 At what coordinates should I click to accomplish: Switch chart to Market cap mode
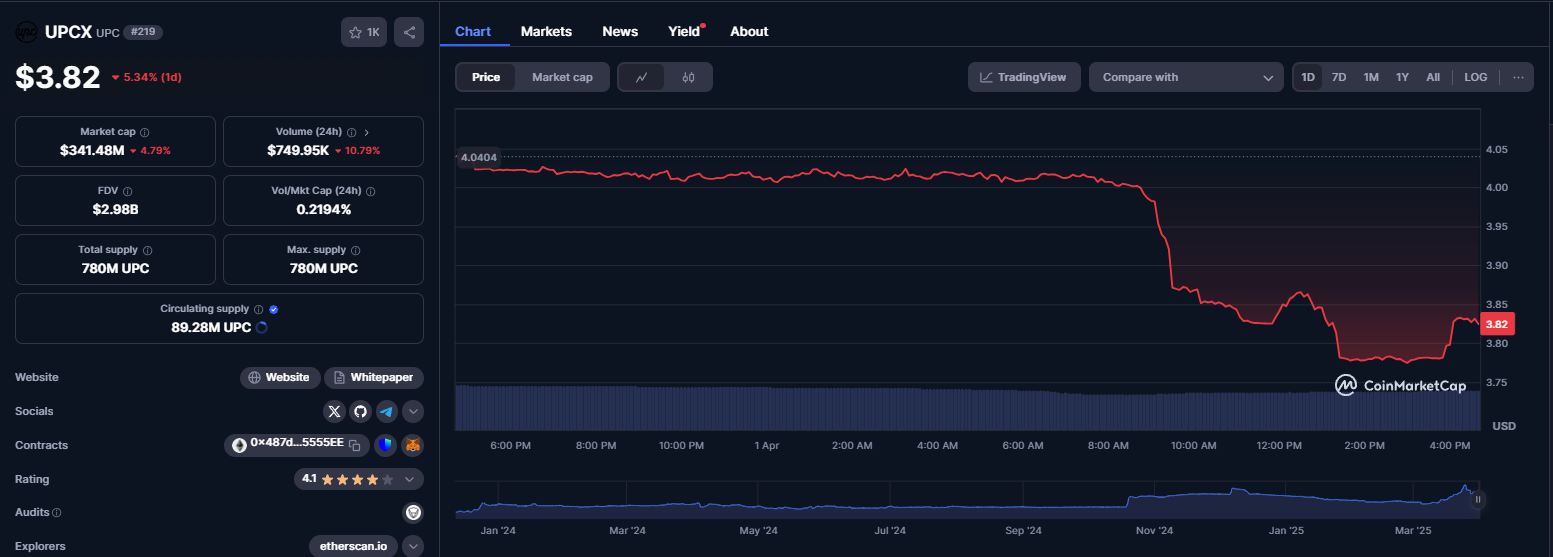tap(562, 77)
